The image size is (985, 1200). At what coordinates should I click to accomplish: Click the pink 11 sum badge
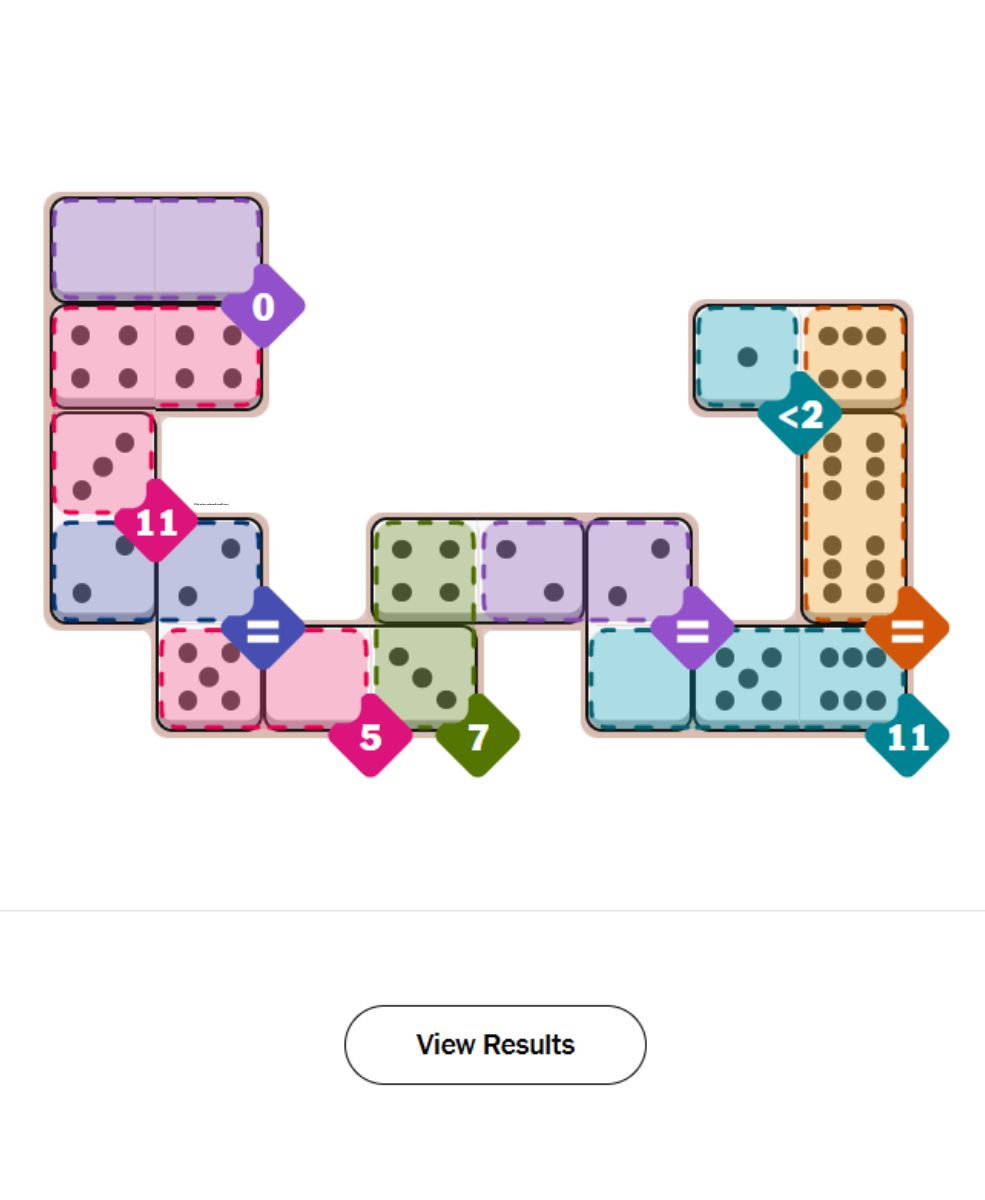click(156, 521)
